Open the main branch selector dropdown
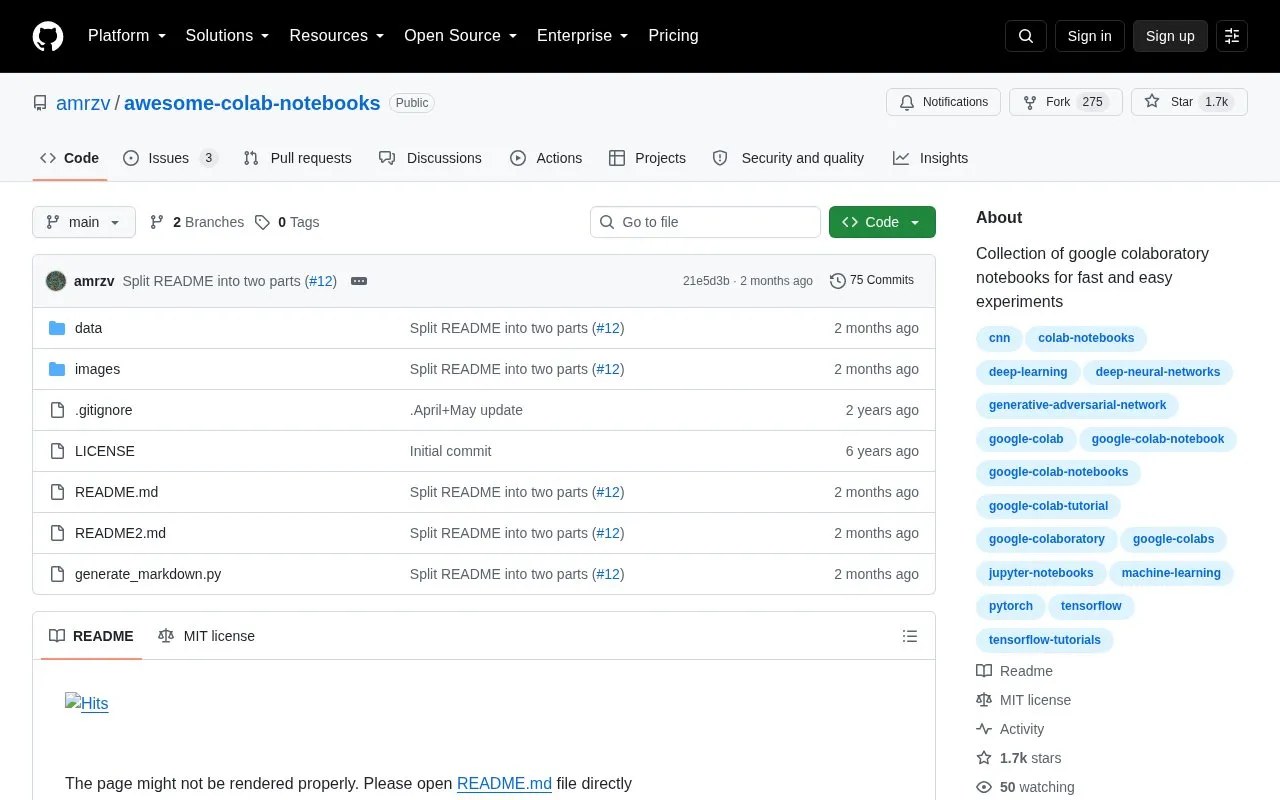Image resolution: width=1280 pixels, height=800 pixels. (84, 222)
